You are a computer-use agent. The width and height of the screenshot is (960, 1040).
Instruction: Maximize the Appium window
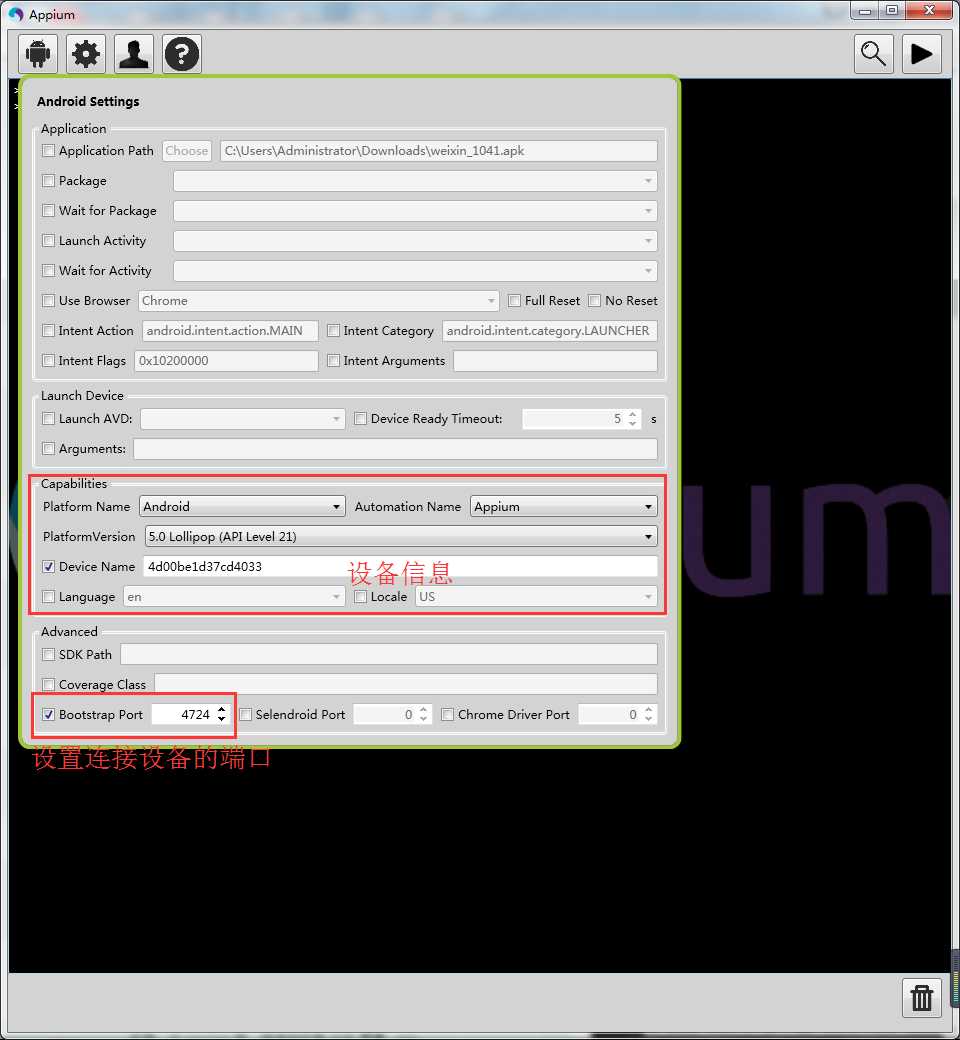(892, 10)
